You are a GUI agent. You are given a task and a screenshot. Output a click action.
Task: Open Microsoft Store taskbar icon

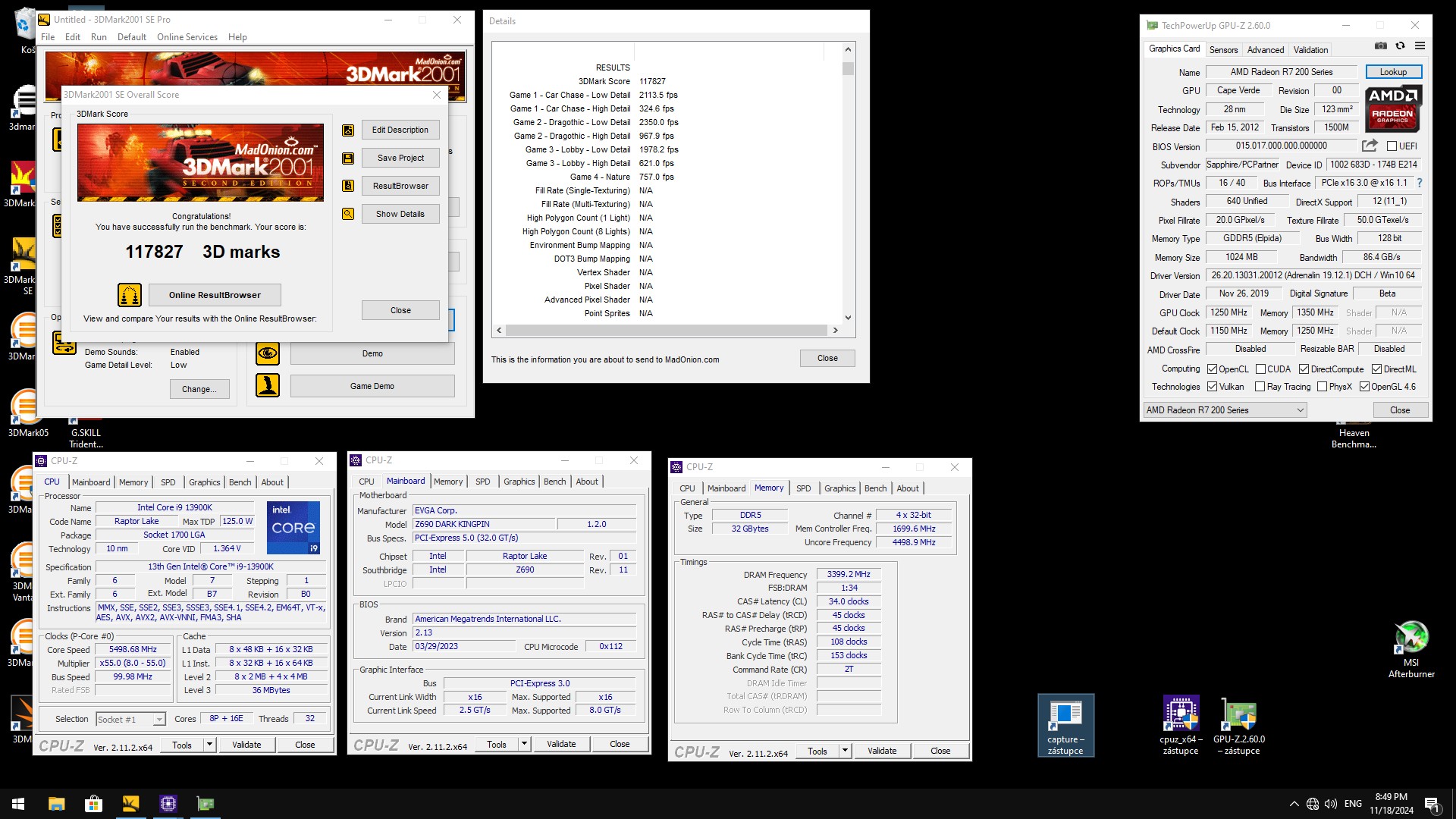point(93,804)
